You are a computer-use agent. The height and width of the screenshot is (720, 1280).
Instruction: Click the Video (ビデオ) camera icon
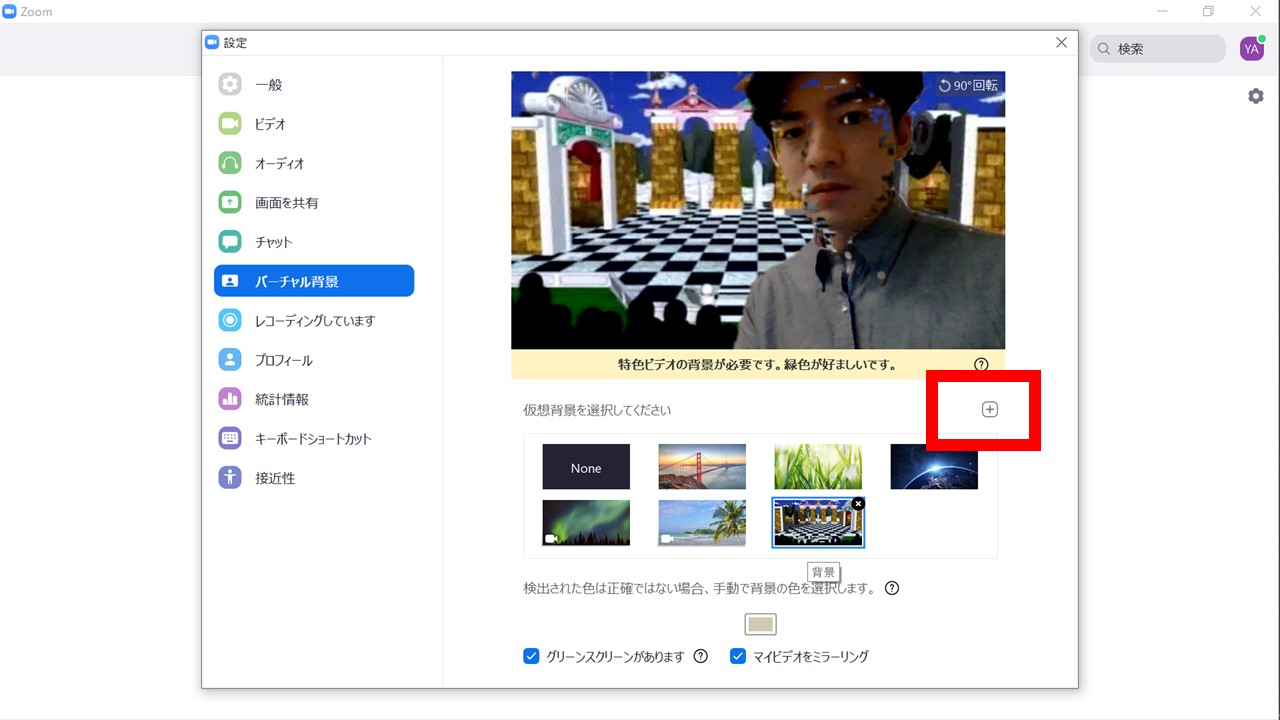(x=230, y=124)
